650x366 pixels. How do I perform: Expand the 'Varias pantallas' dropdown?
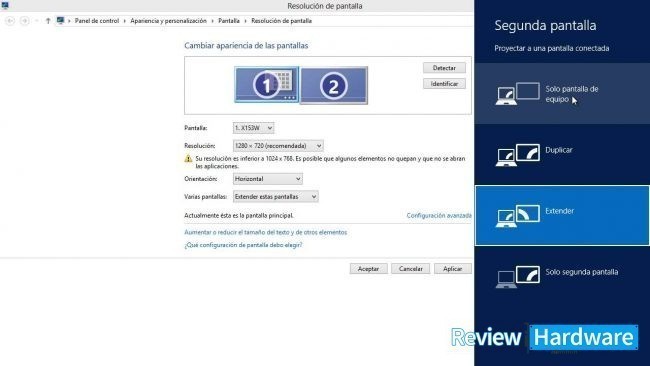[x=276, y=196]
